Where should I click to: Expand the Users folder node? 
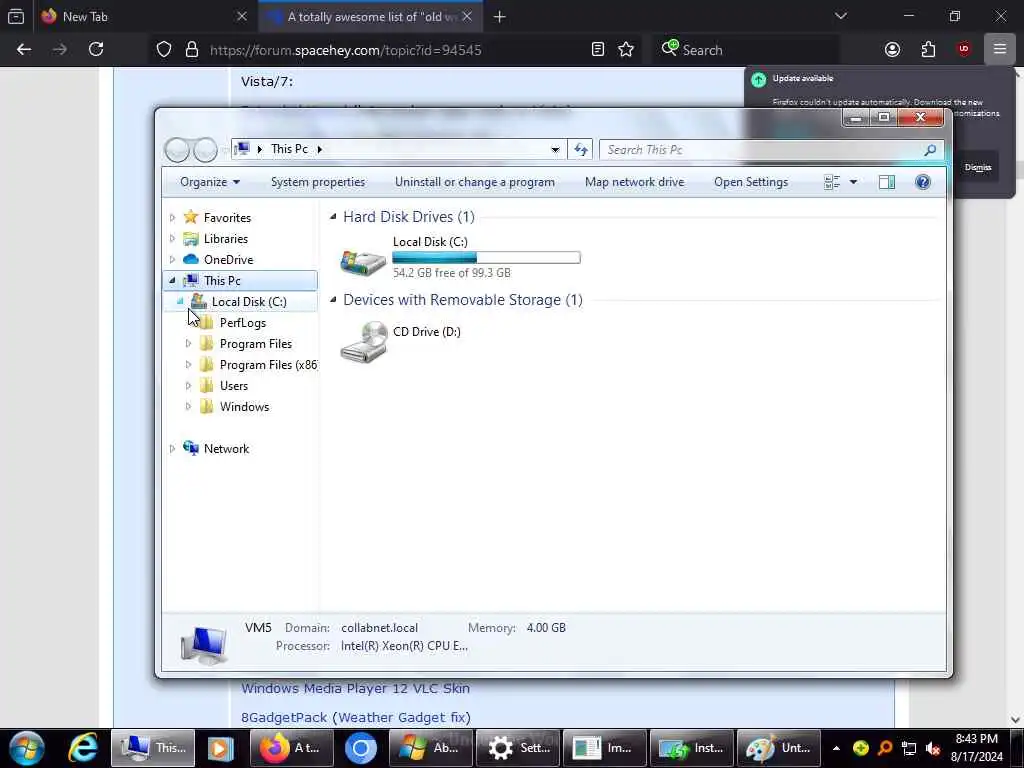188,385
